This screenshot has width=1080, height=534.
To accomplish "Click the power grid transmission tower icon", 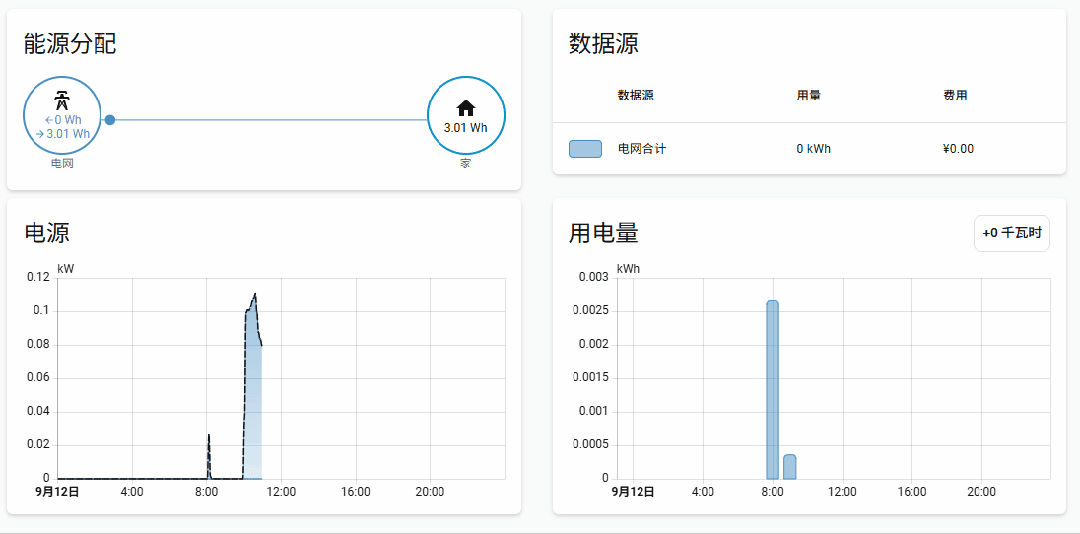I will [x=63, y=101].
